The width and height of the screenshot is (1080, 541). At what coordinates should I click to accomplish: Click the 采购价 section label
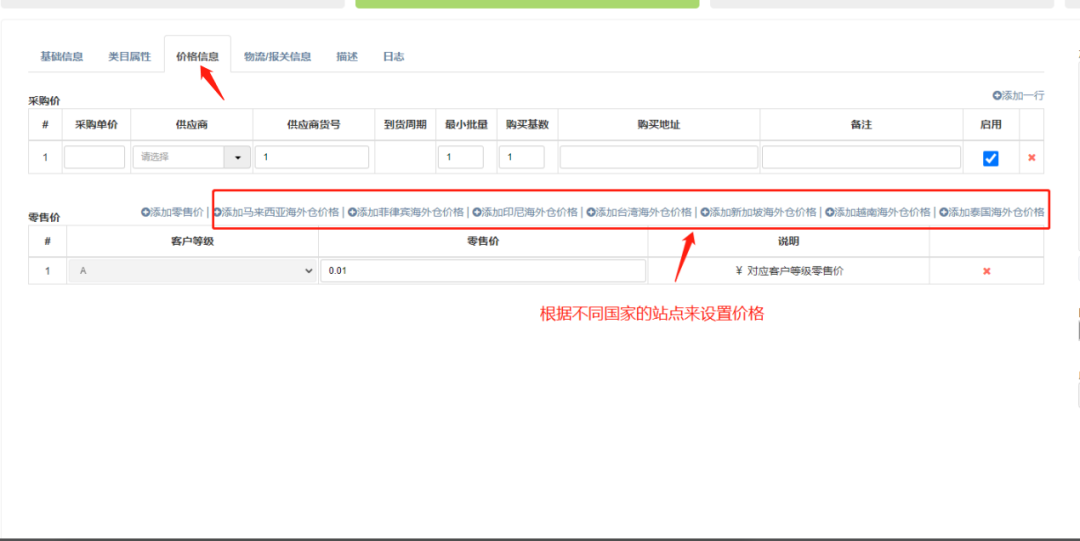tap(44, 101)
